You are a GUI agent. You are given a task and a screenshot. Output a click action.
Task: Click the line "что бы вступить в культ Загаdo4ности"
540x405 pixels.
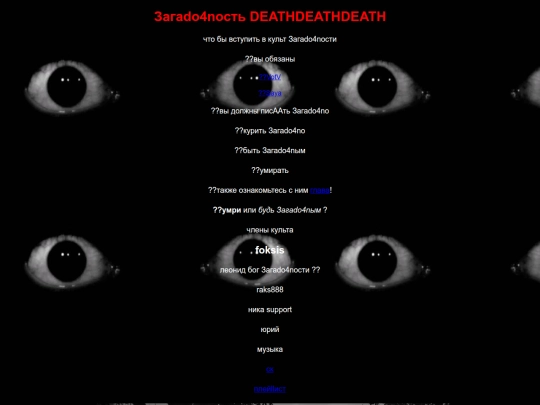(270, 39)
